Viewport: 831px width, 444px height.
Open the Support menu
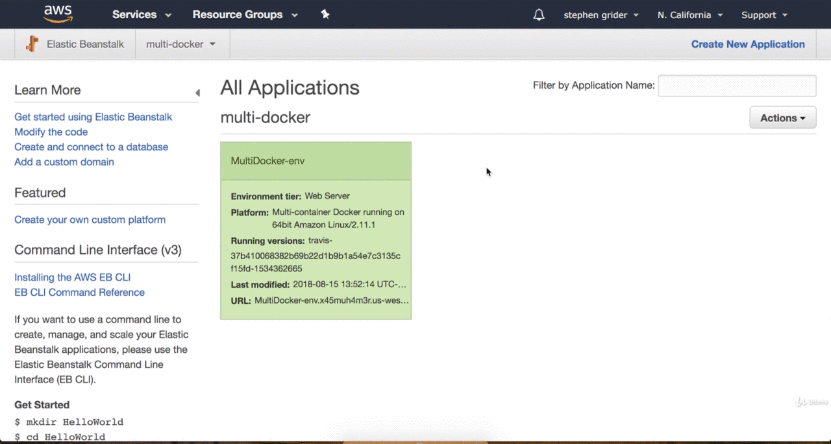764,15
